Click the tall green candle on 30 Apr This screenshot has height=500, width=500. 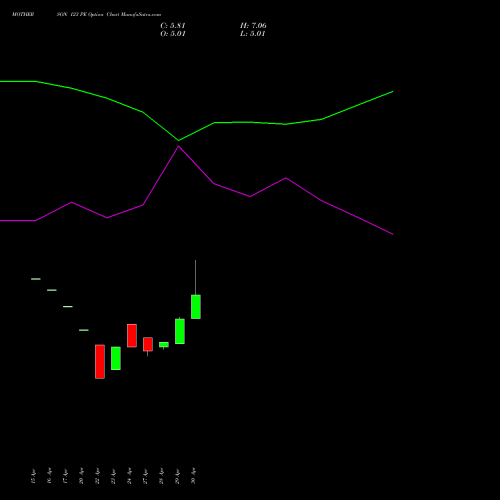196,307
